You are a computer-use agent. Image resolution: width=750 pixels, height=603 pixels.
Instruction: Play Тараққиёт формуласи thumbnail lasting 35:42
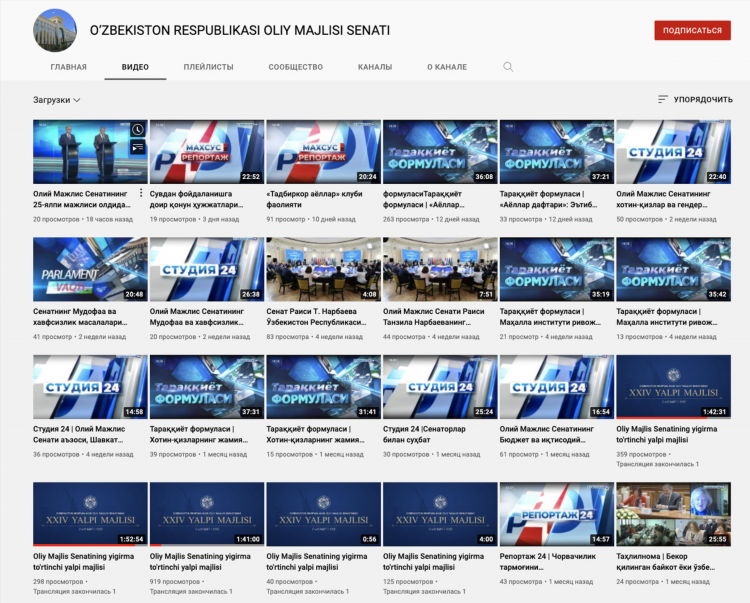click(x=673, y=269)
